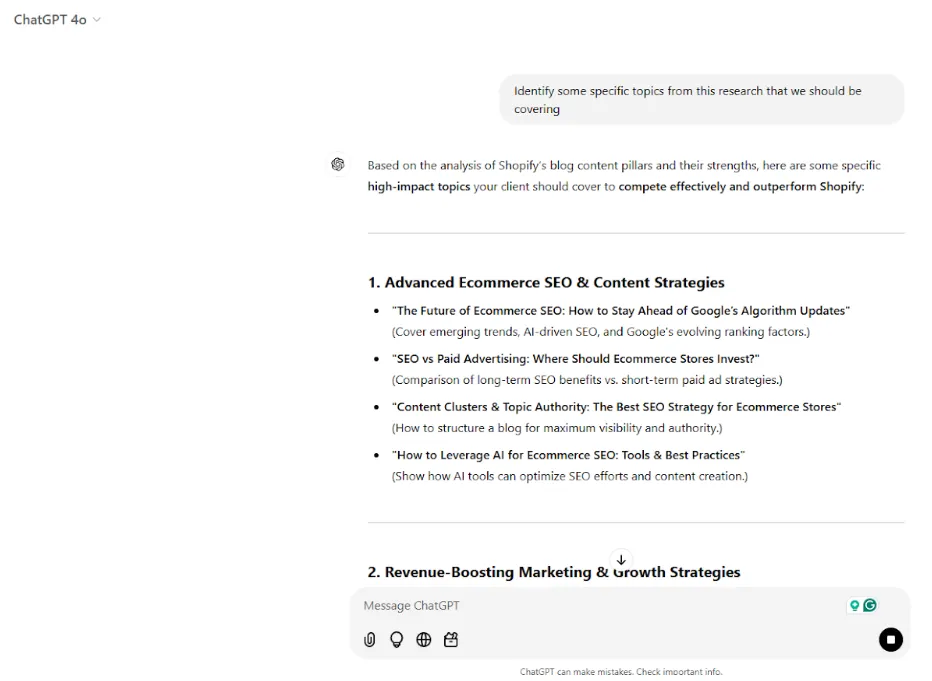Click the Future of Ecommerce SEO topic title

(621, 311)
